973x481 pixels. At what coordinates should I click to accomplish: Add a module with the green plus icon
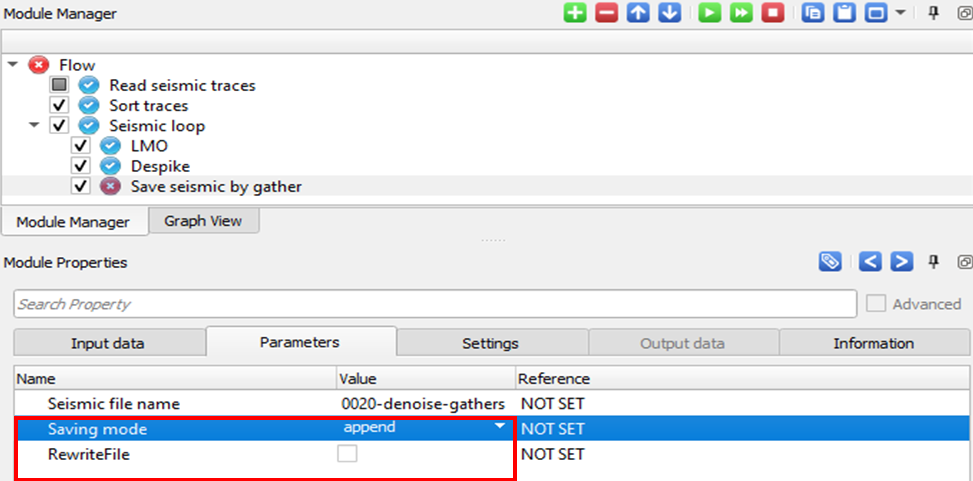pyautogui.click(x=575, y=13)
